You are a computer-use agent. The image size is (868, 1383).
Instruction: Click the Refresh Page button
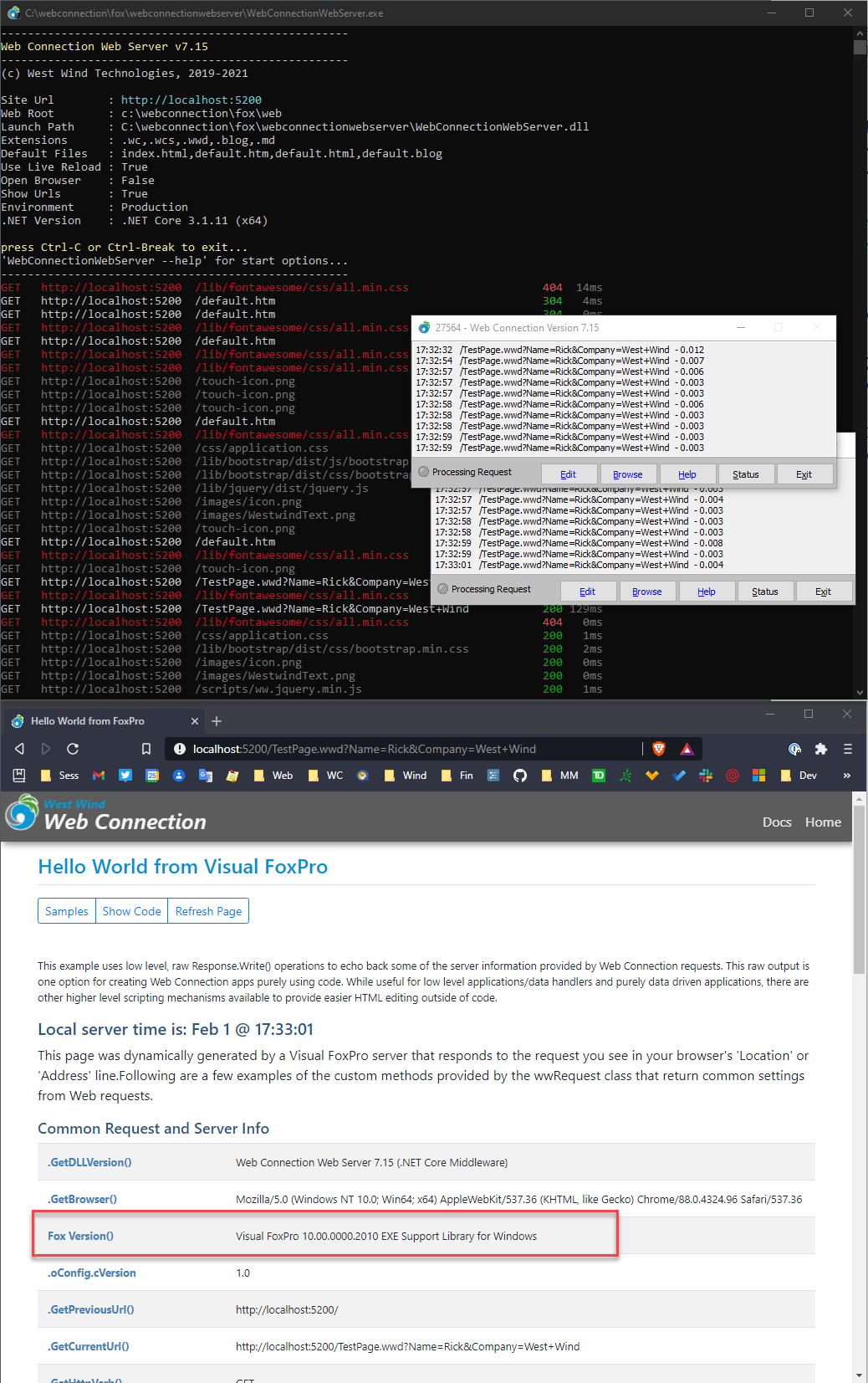pyautogui.click(x=208, y=911)
